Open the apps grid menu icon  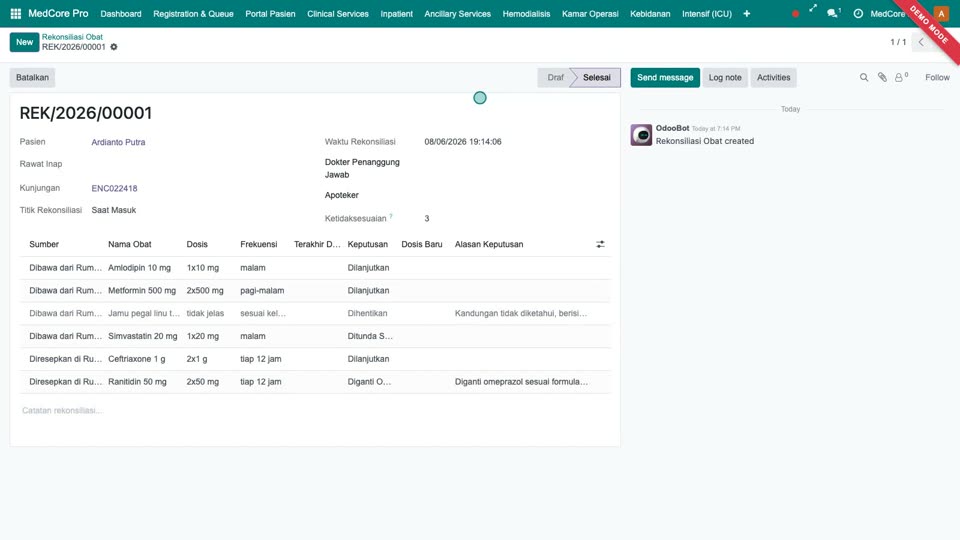click(16, 13)
